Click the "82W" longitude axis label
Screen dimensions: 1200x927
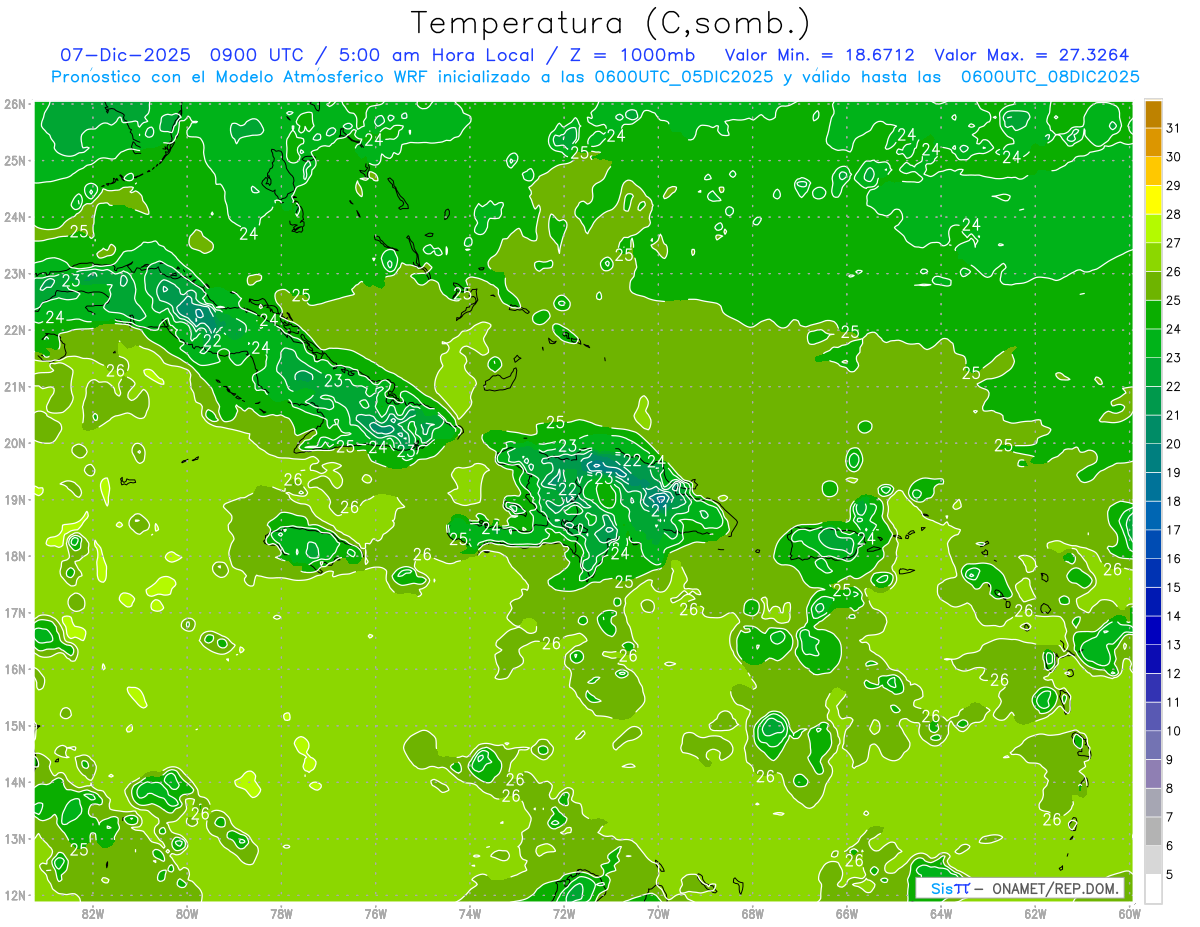click(x=92, y=913)
